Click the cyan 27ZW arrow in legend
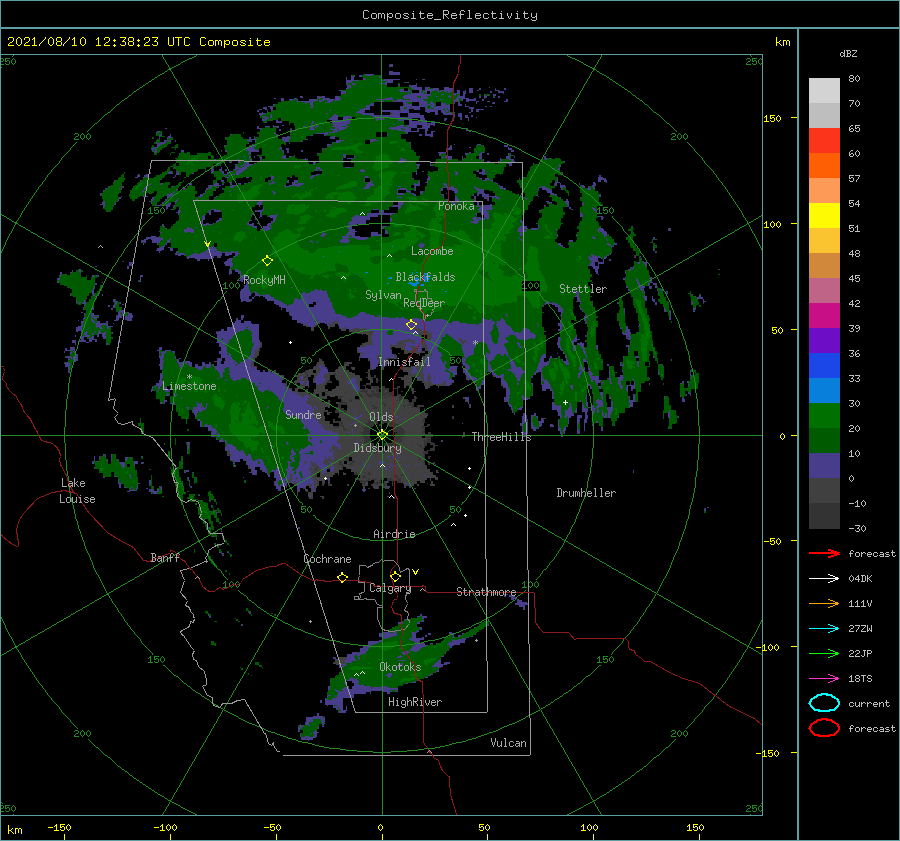This screenshot has width=900, height=841. (x=824, y=629)
